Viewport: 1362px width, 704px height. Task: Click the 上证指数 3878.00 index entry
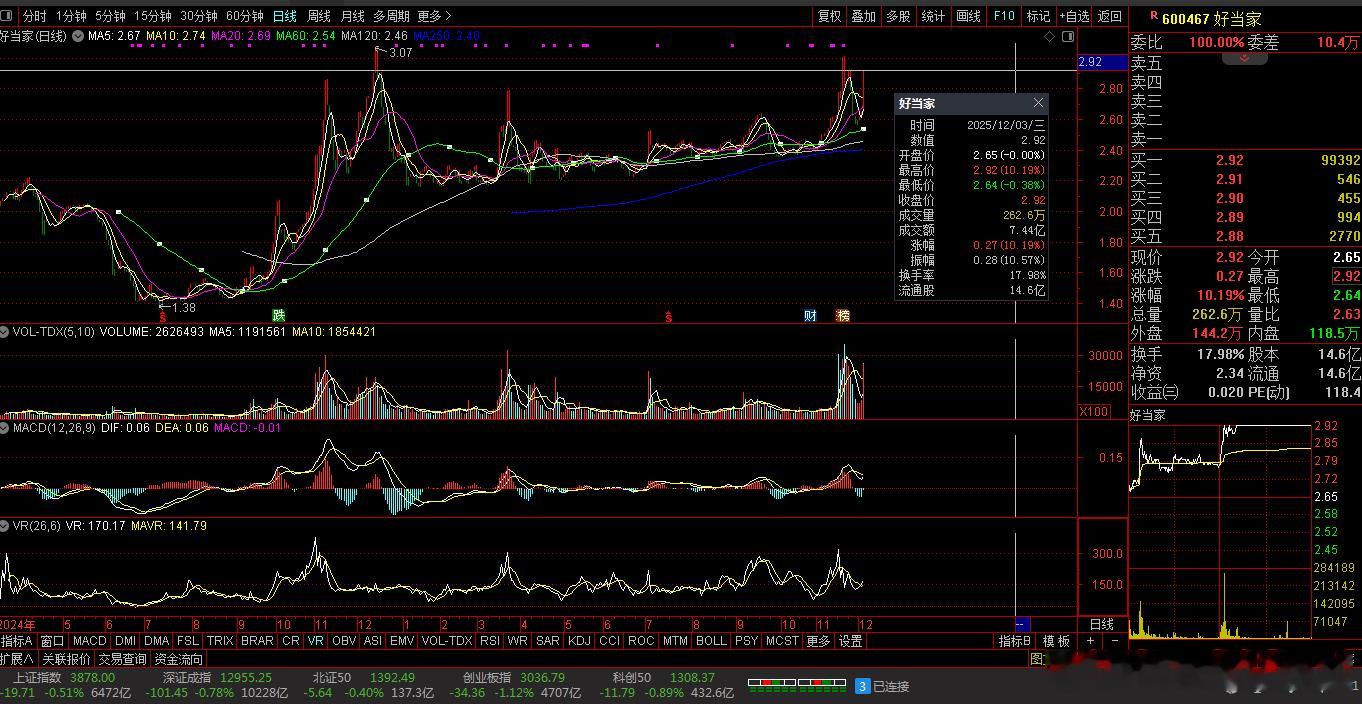64,677
